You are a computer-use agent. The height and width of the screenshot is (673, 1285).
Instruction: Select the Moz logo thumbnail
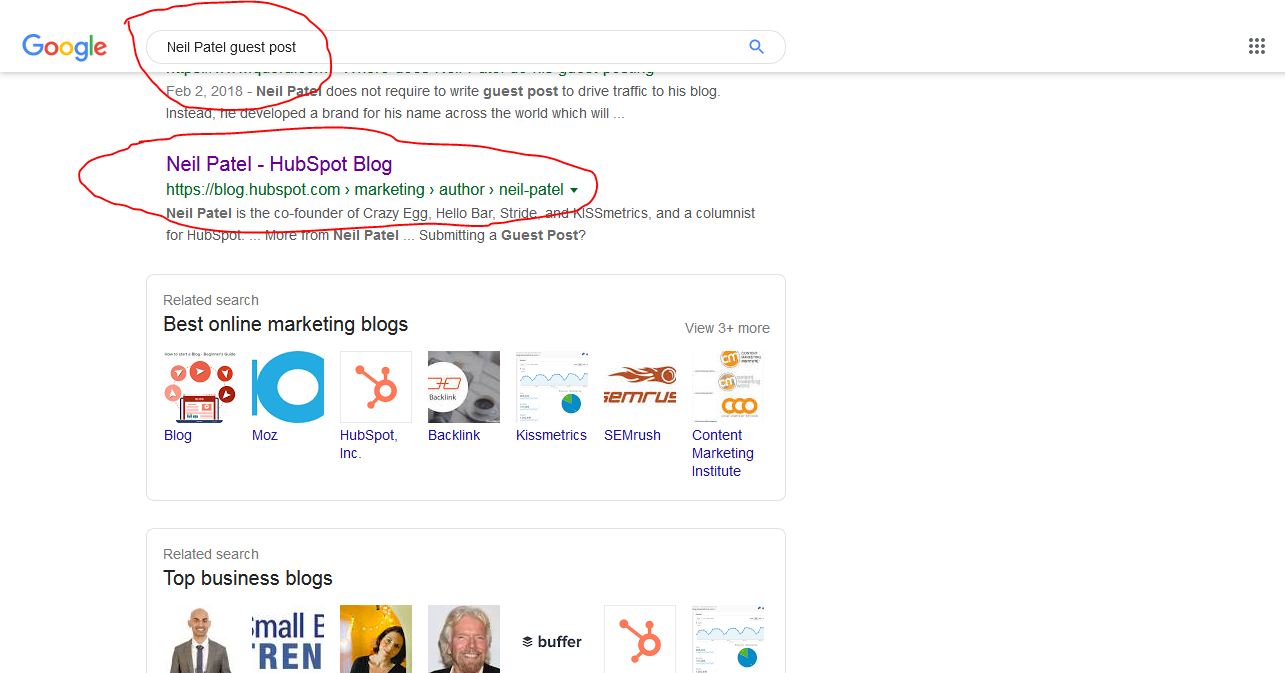pyautogui.click(x=288, y=387)
